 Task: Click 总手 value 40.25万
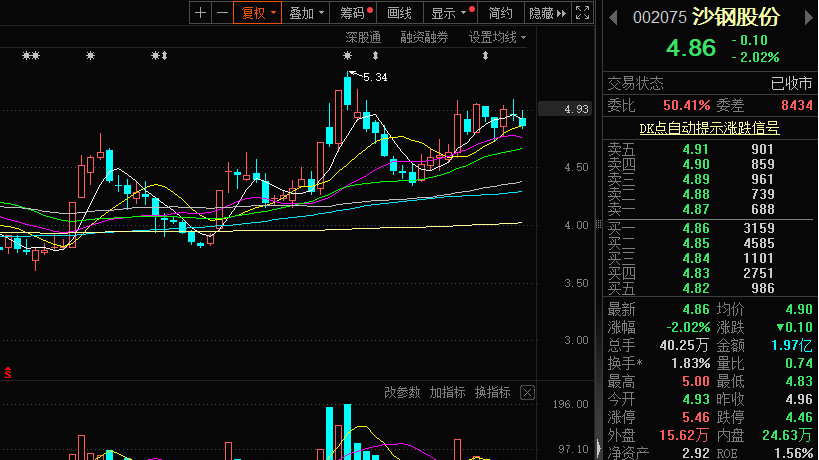(x=684, y=346)
